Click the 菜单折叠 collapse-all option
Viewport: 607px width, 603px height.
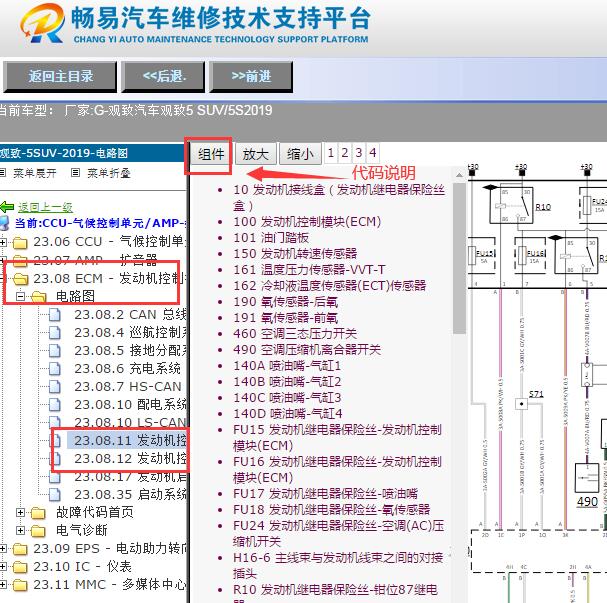109,173
